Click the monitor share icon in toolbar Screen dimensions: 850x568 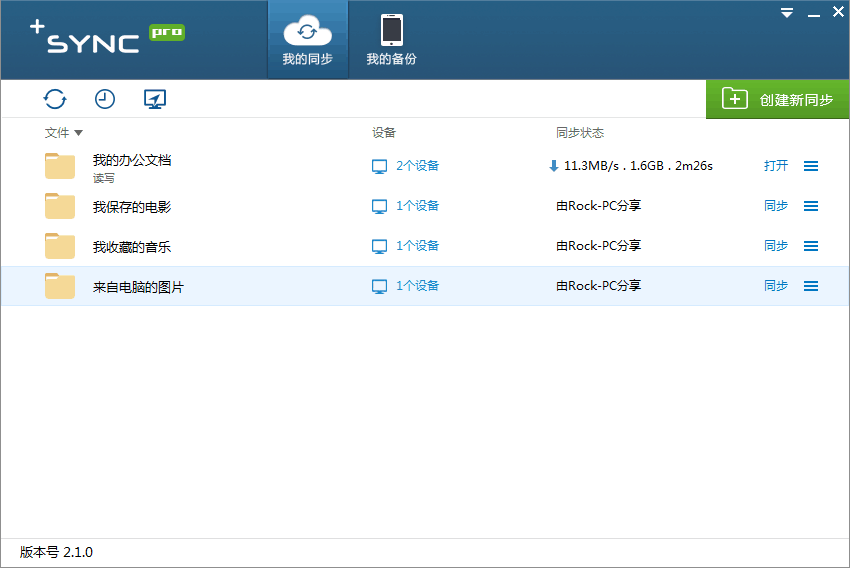(155, 99)
